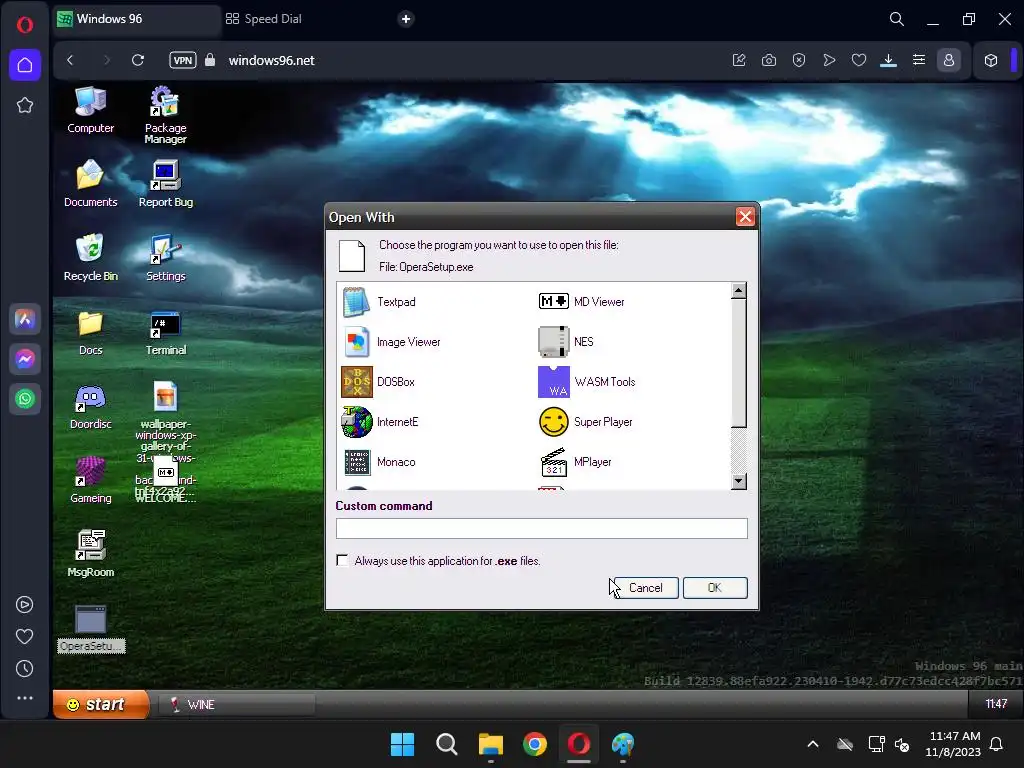Open a new browser tab
This screenshot has width=1024, height=768.
coord(406,19)
